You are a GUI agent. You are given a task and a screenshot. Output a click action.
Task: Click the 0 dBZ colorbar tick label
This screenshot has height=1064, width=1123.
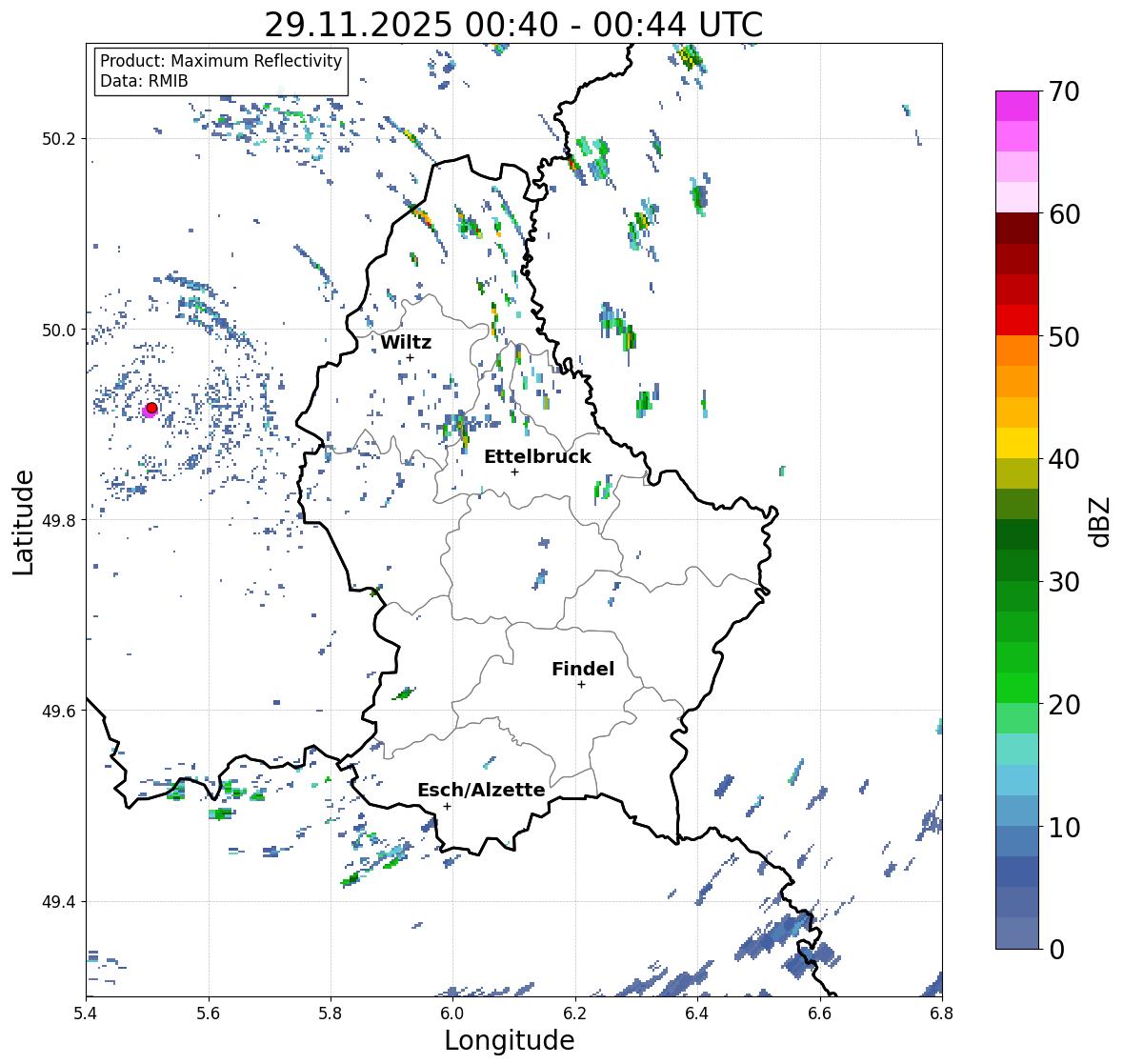coord(1056,950)
